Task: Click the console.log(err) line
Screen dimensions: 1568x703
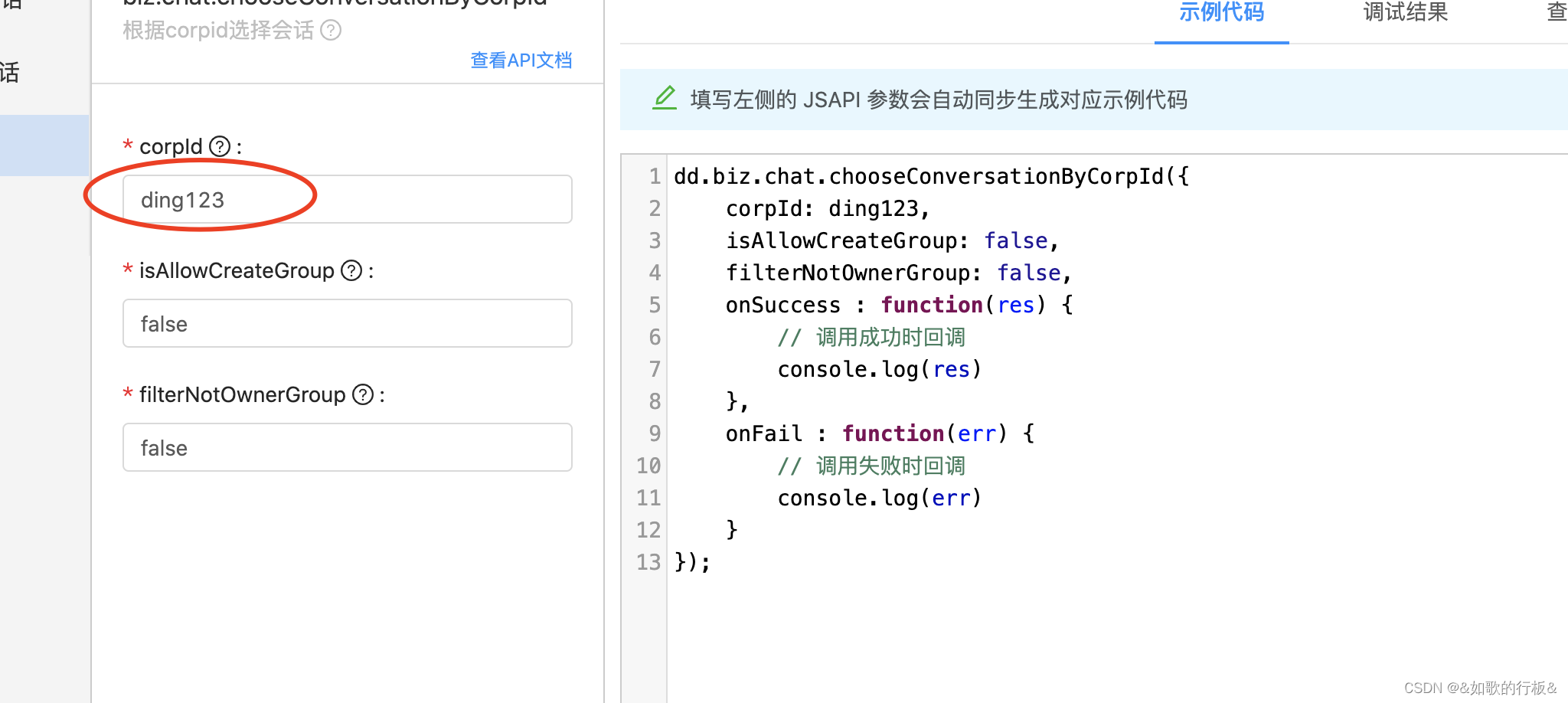Action: coord(880,498)
